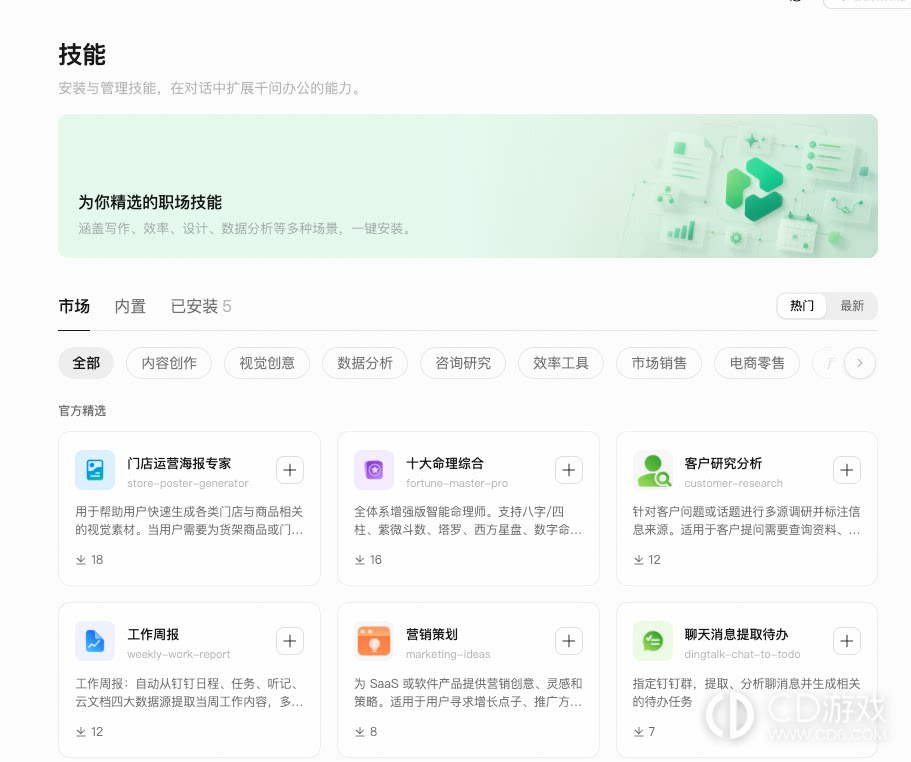
Task: Sort skills by 最新
Action: (852, 305)
